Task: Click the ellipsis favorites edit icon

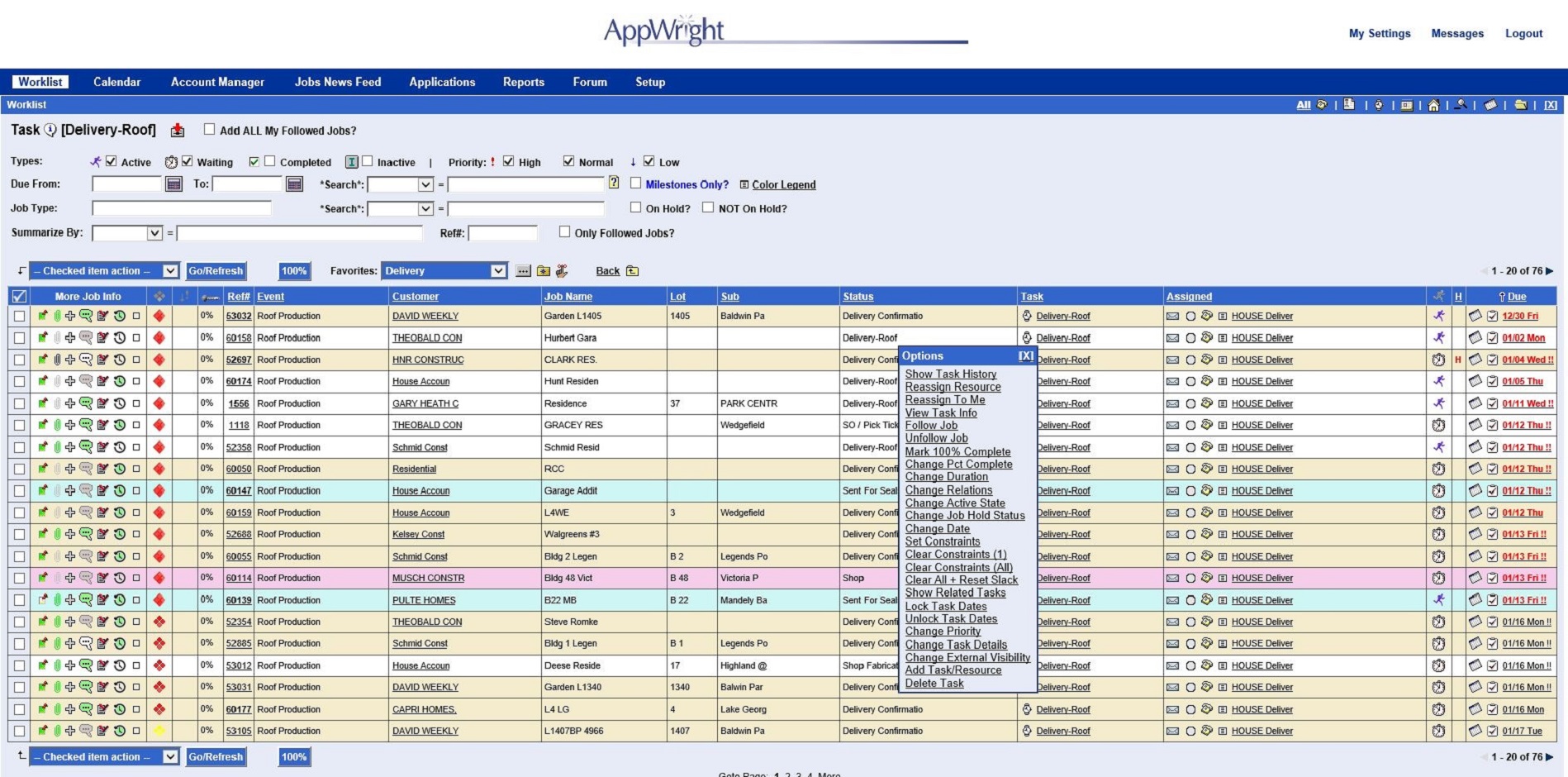Action: (x=523, y=271)
